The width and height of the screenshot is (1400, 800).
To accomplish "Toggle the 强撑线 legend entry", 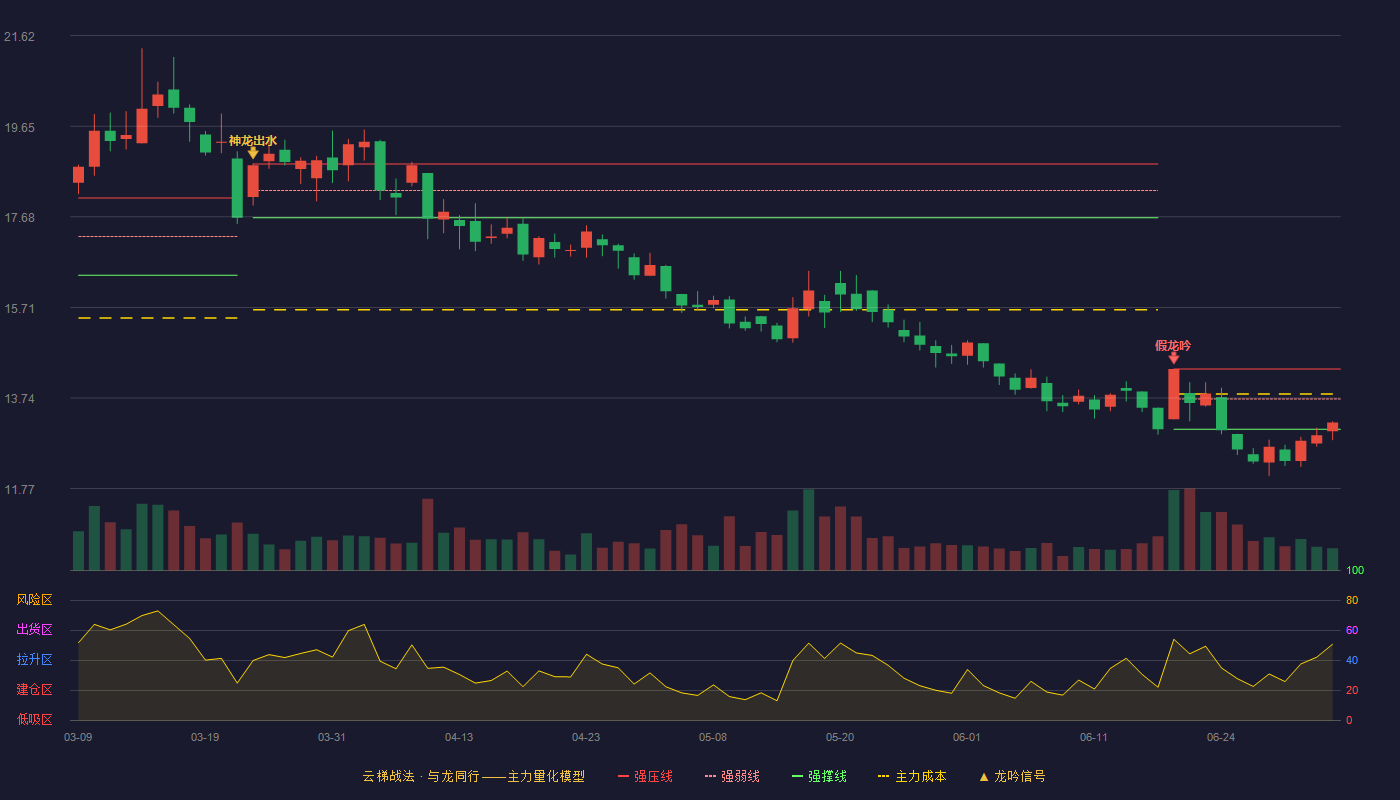I will [x=819, y=776].
